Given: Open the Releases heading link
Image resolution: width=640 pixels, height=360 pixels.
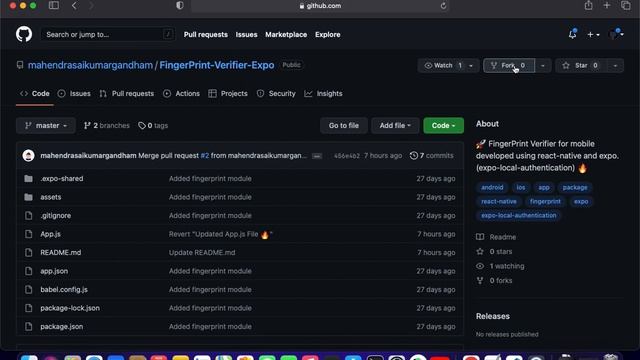Looking at the screenshot, I should point(493,316).
